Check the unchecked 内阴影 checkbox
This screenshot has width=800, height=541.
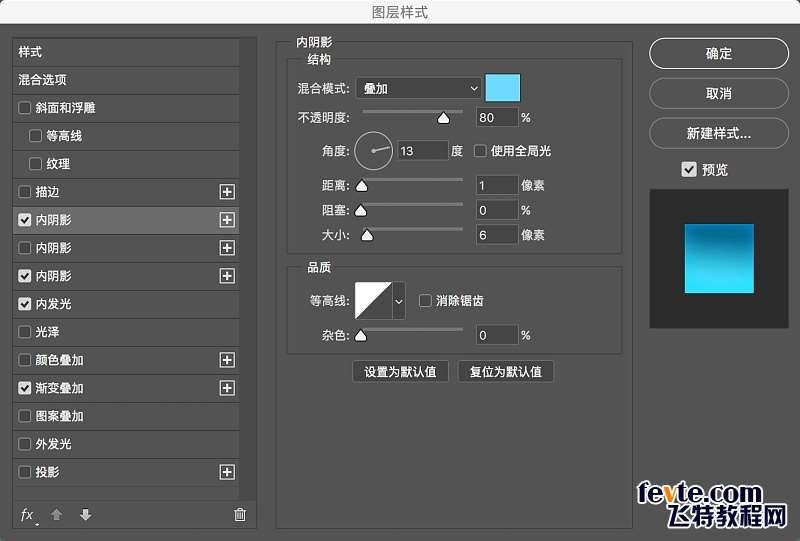pyautogui.click(x=24, y=248)
